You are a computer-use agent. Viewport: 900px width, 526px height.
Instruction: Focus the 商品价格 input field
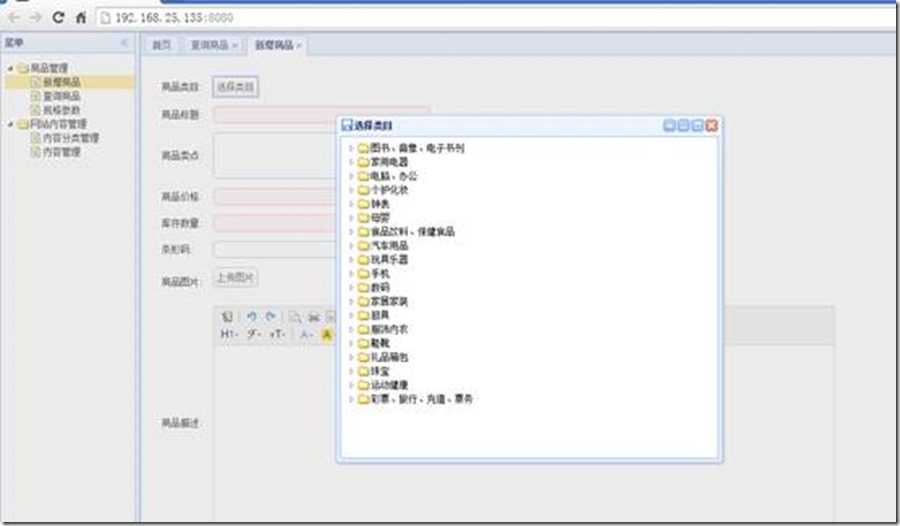pos(276,196)
